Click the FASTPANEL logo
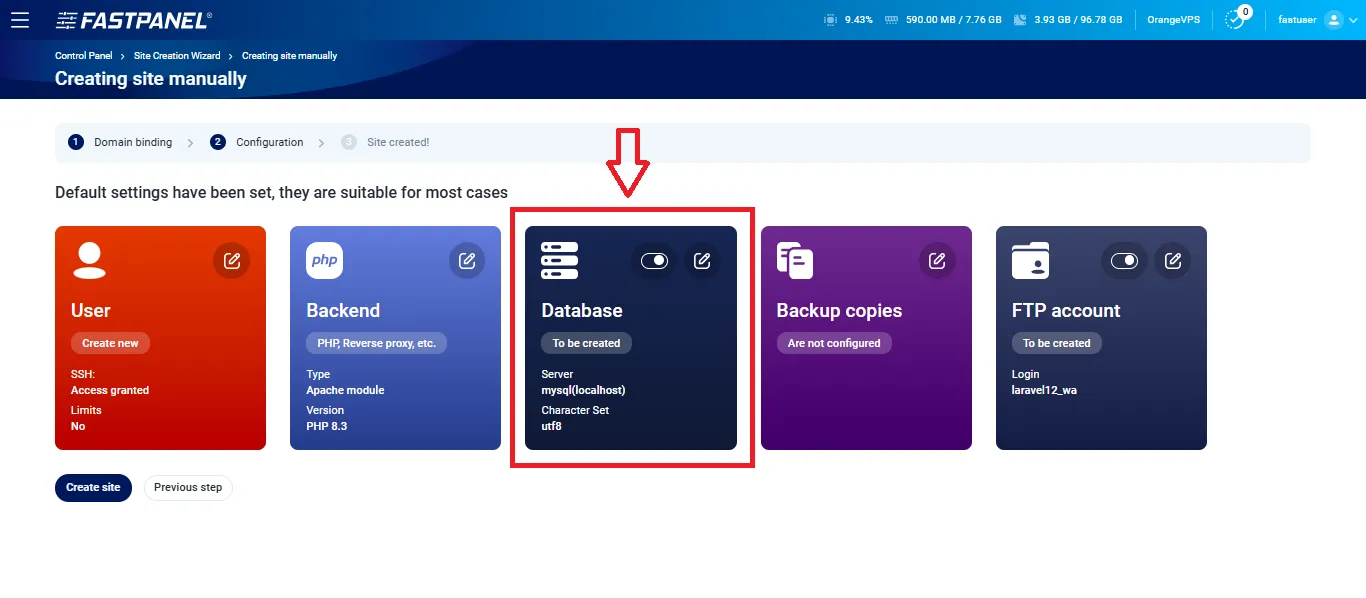Image resolution: width=1366 pixels, height=598 pixels. pos(133,19)
